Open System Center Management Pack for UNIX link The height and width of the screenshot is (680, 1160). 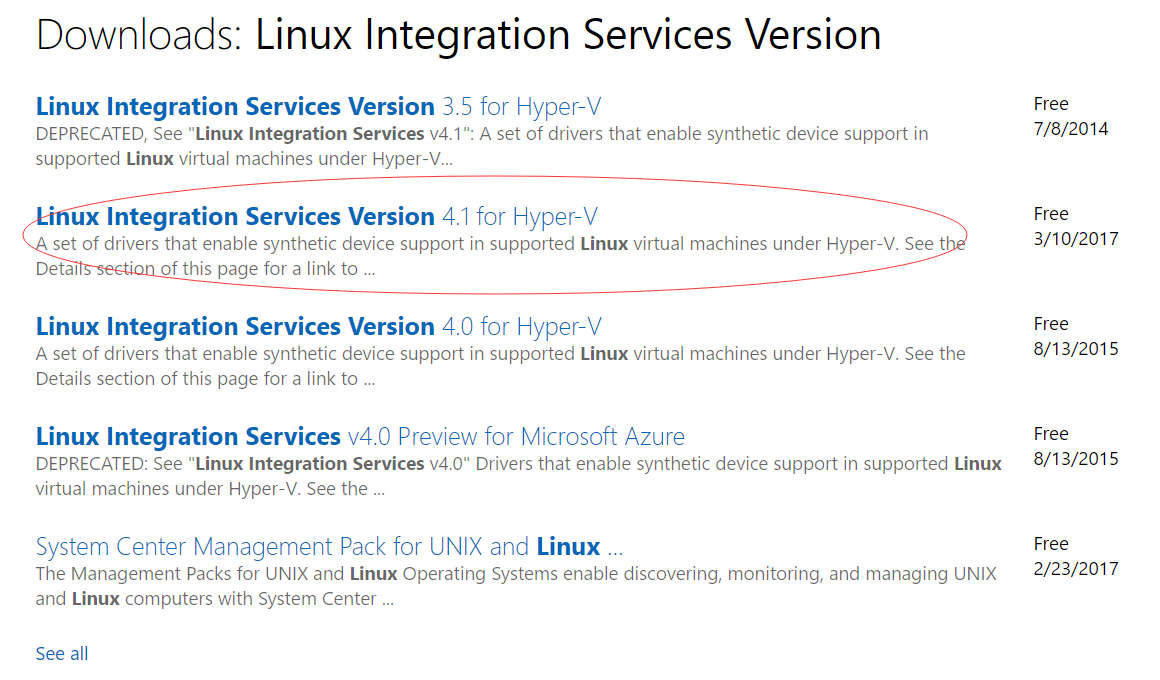(329, 547)
